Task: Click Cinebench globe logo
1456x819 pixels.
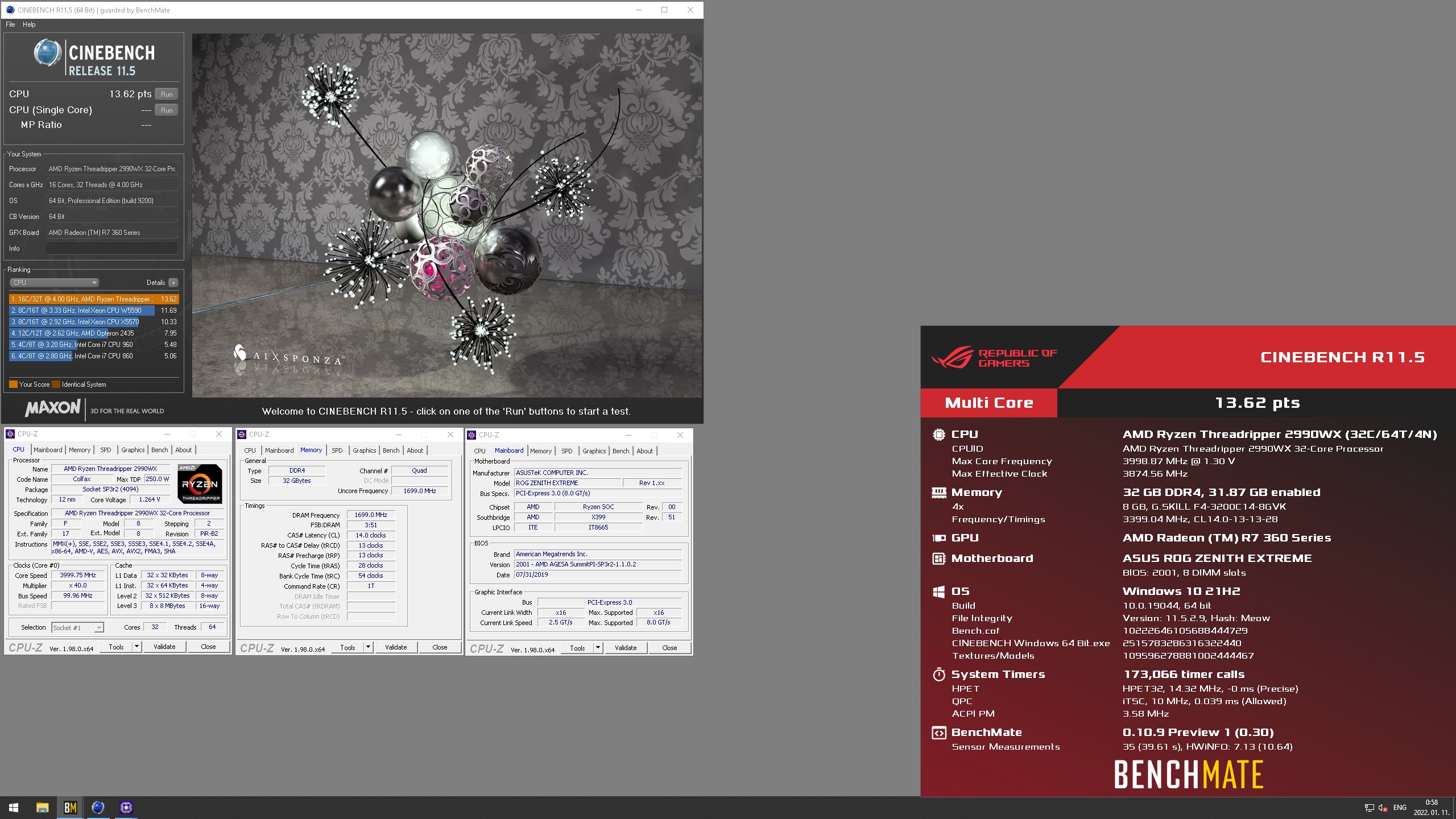Action: (48, 53)
